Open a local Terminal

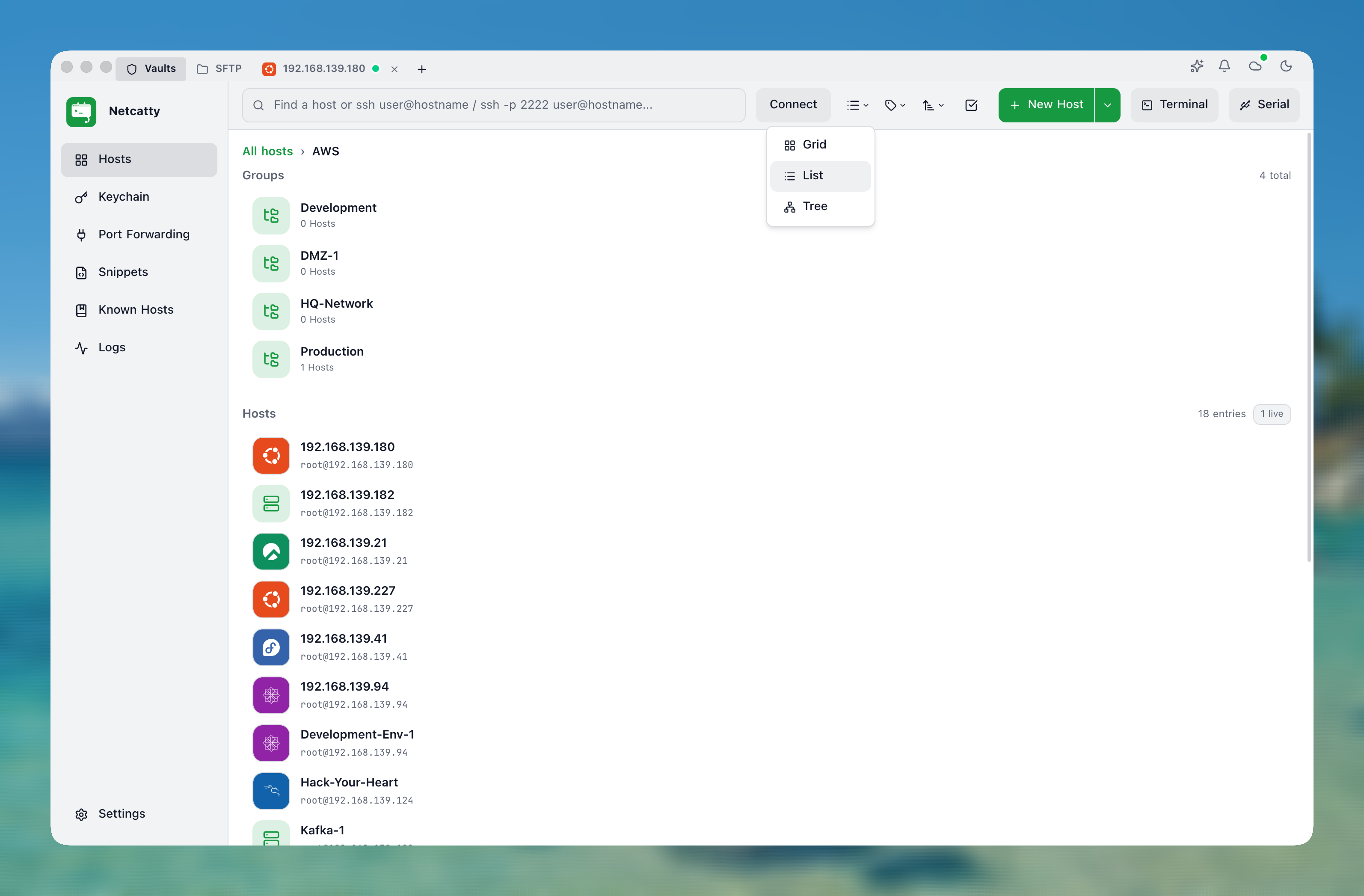[1174, 105]
